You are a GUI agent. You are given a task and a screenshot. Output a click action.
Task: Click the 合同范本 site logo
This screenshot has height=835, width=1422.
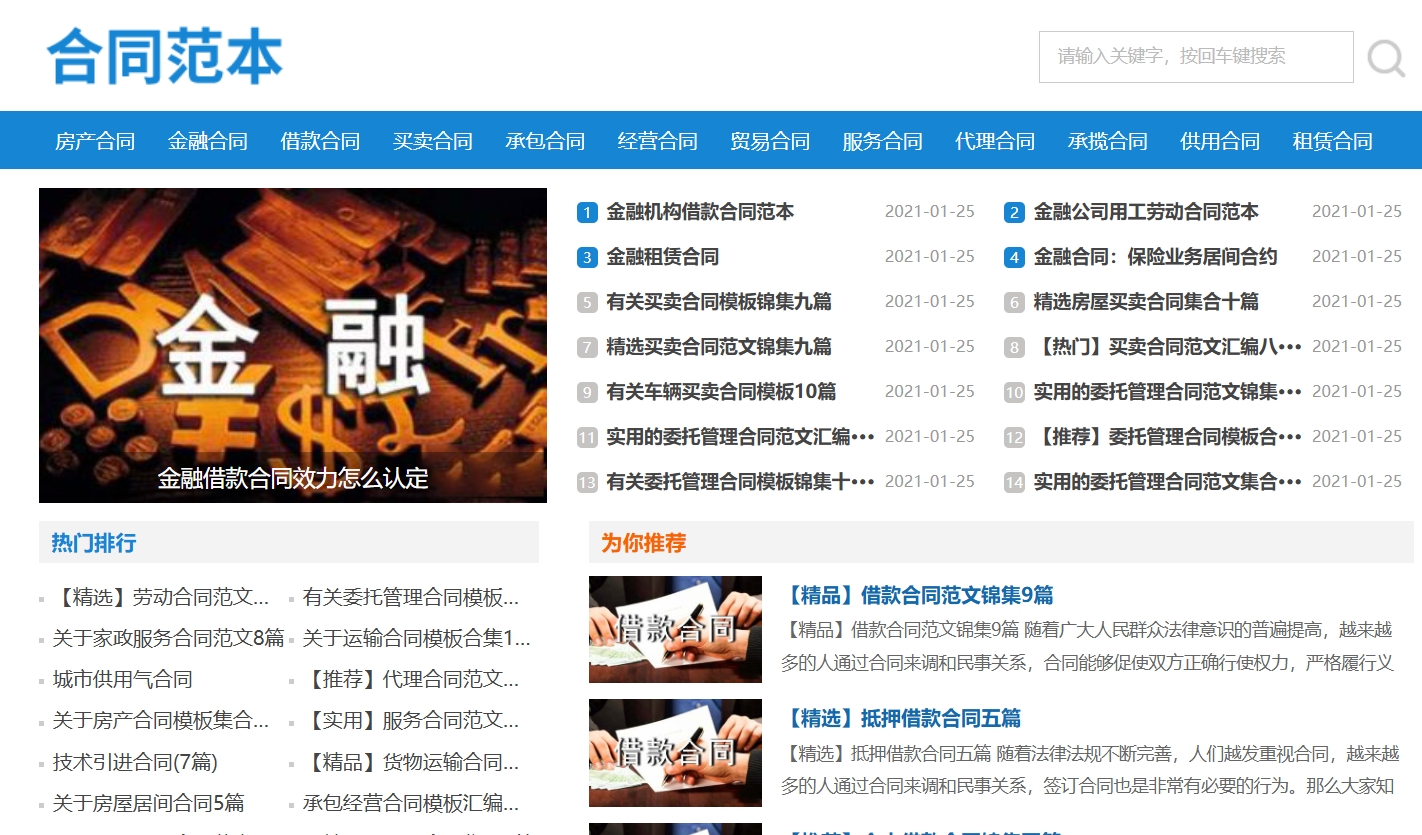pos(165,56)
